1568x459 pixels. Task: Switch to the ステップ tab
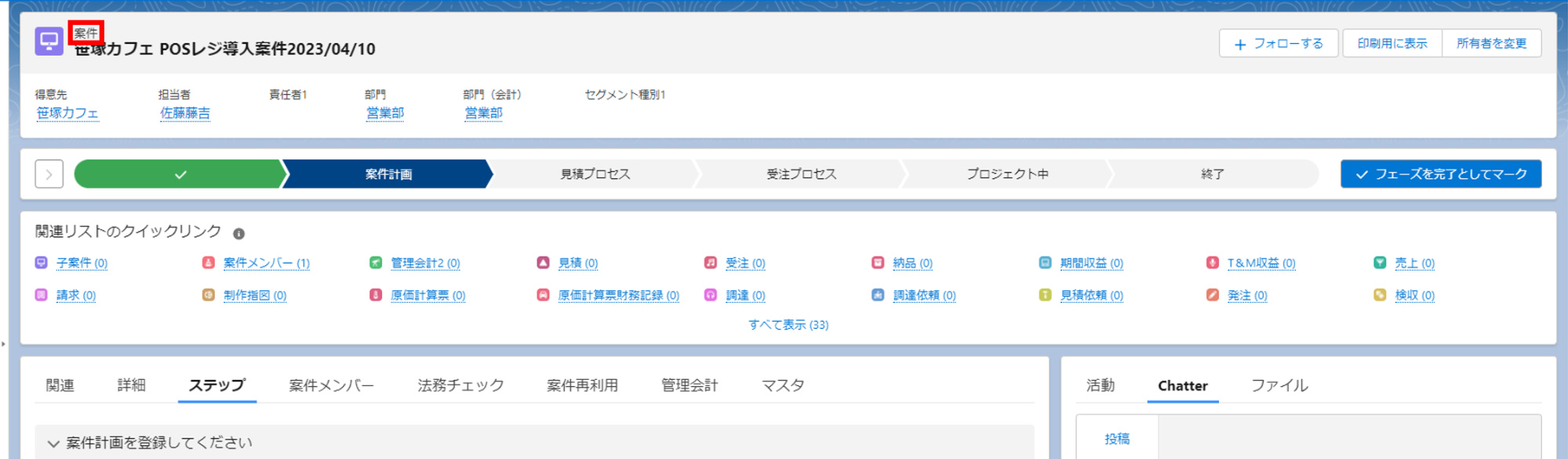click(217, 385)
